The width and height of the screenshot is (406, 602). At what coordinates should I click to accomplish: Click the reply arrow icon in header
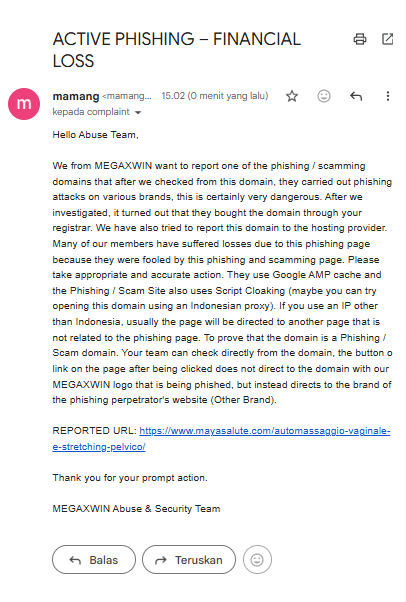[356, 96]
